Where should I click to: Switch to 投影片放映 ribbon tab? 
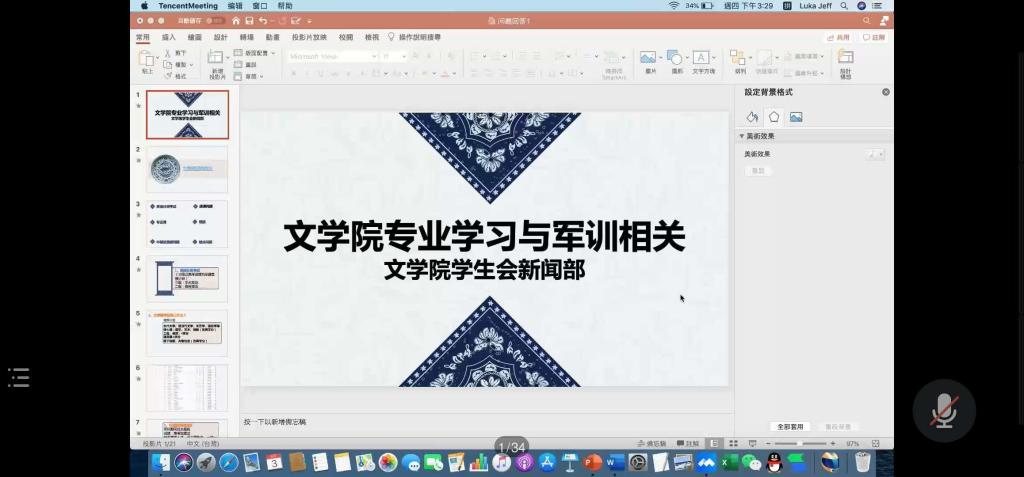(x=311, y=37)
